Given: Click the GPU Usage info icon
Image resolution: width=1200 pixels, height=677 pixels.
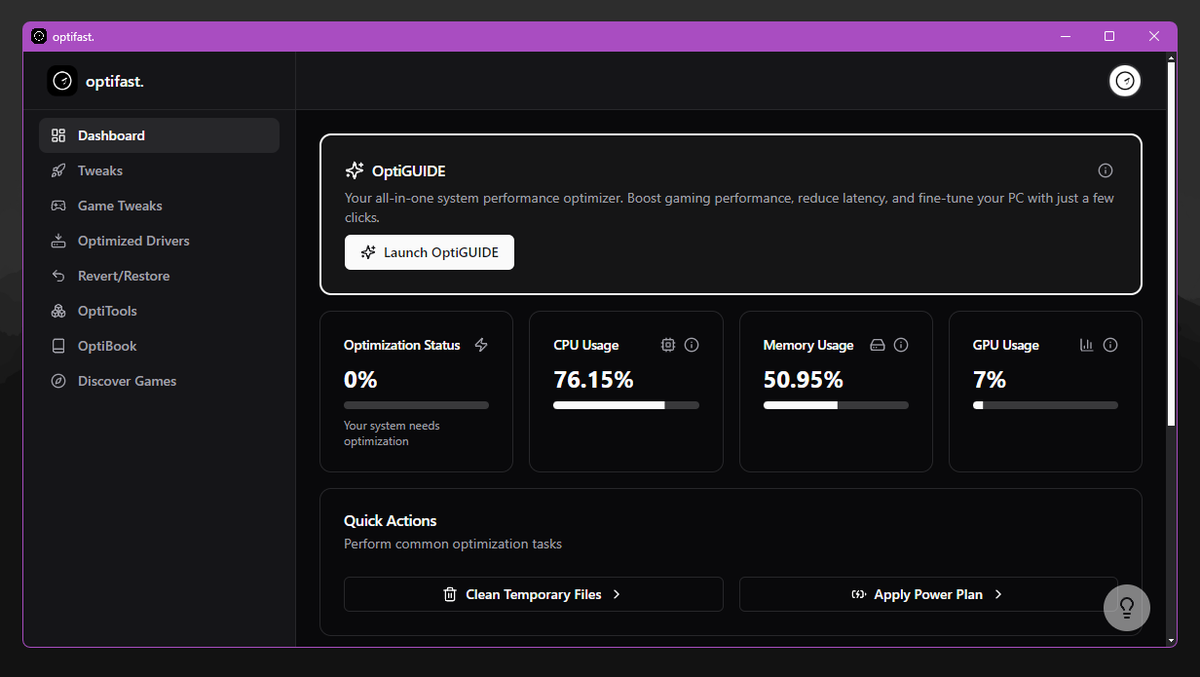Looking at the screenshot, I should (x=1110, y=345).
